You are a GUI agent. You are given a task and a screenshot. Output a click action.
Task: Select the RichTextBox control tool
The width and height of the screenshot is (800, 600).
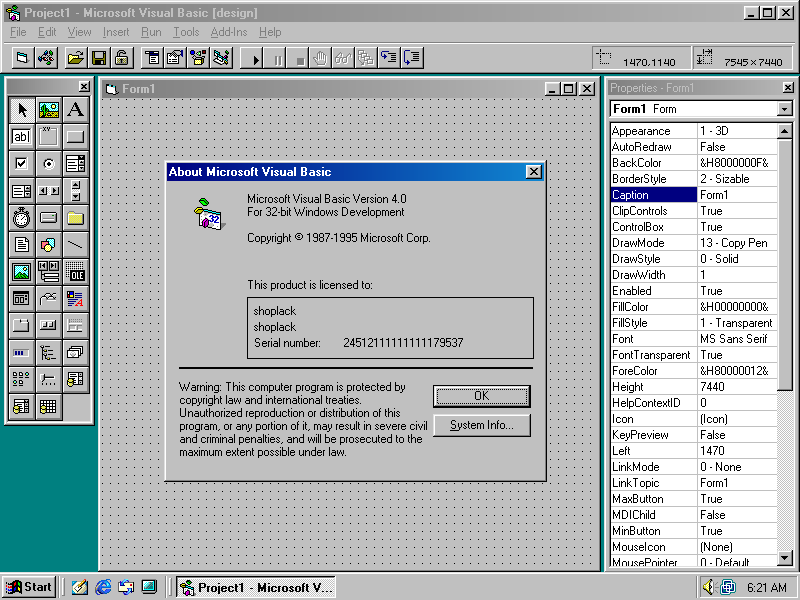click(76, 299)
